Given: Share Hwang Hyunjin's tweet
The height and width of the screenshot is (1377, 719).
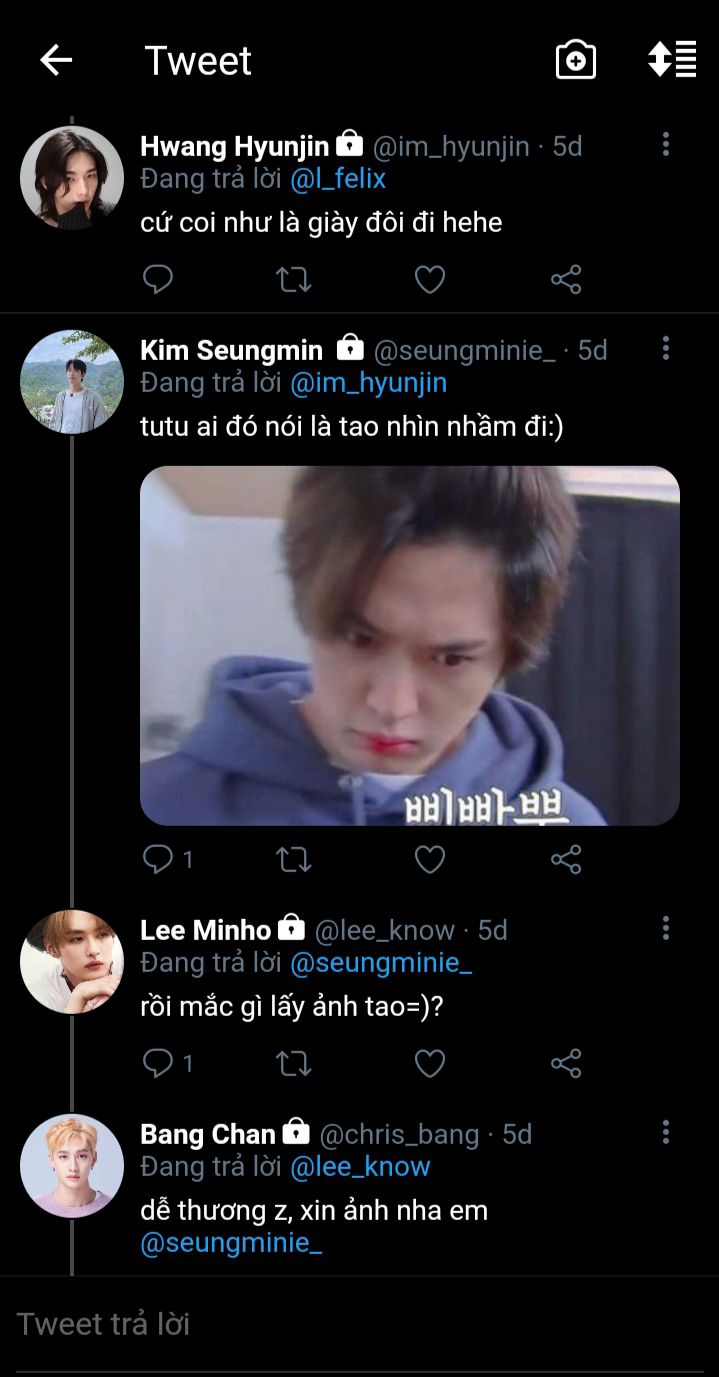Looking at the screenshot, I should point(566,279).
